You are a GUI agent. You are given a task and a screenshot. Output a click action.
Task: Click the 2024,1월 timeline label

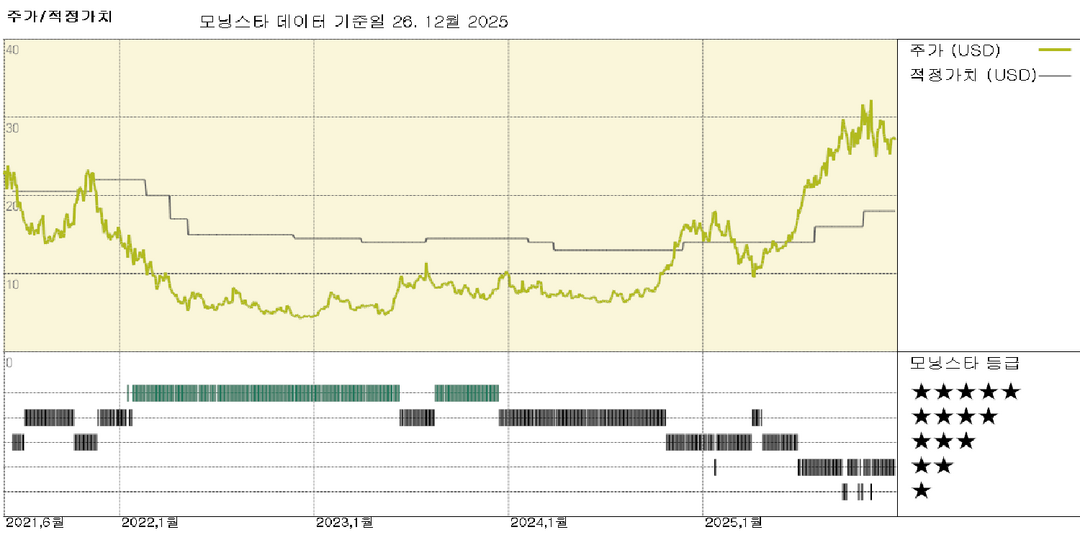click(x=538, y=522)
